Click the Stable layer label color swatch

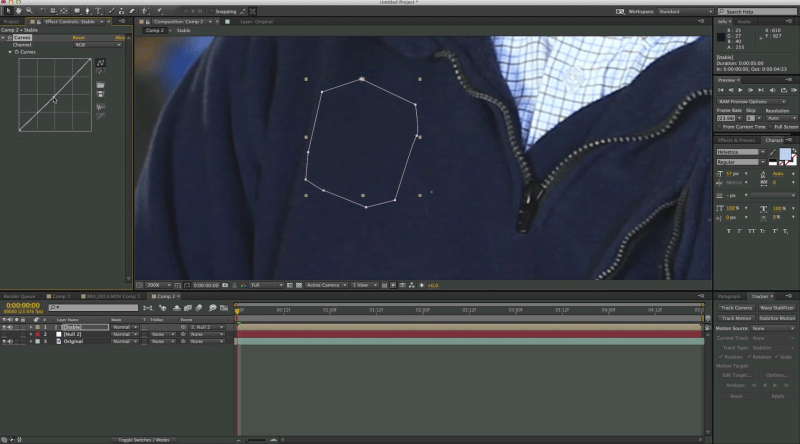tap(38, 327)
